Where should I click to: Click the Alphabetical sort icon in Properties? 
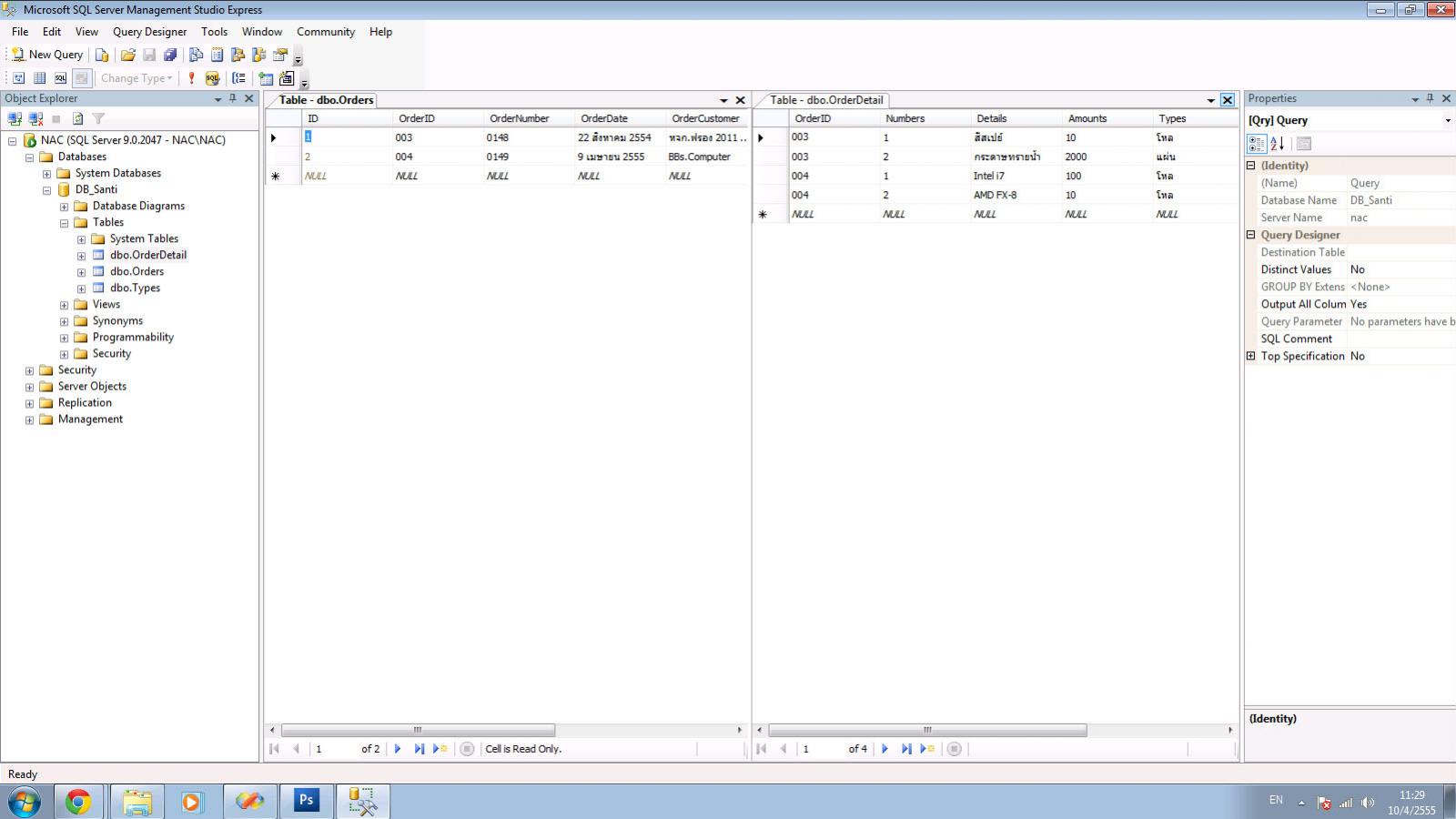point(1277,144)
